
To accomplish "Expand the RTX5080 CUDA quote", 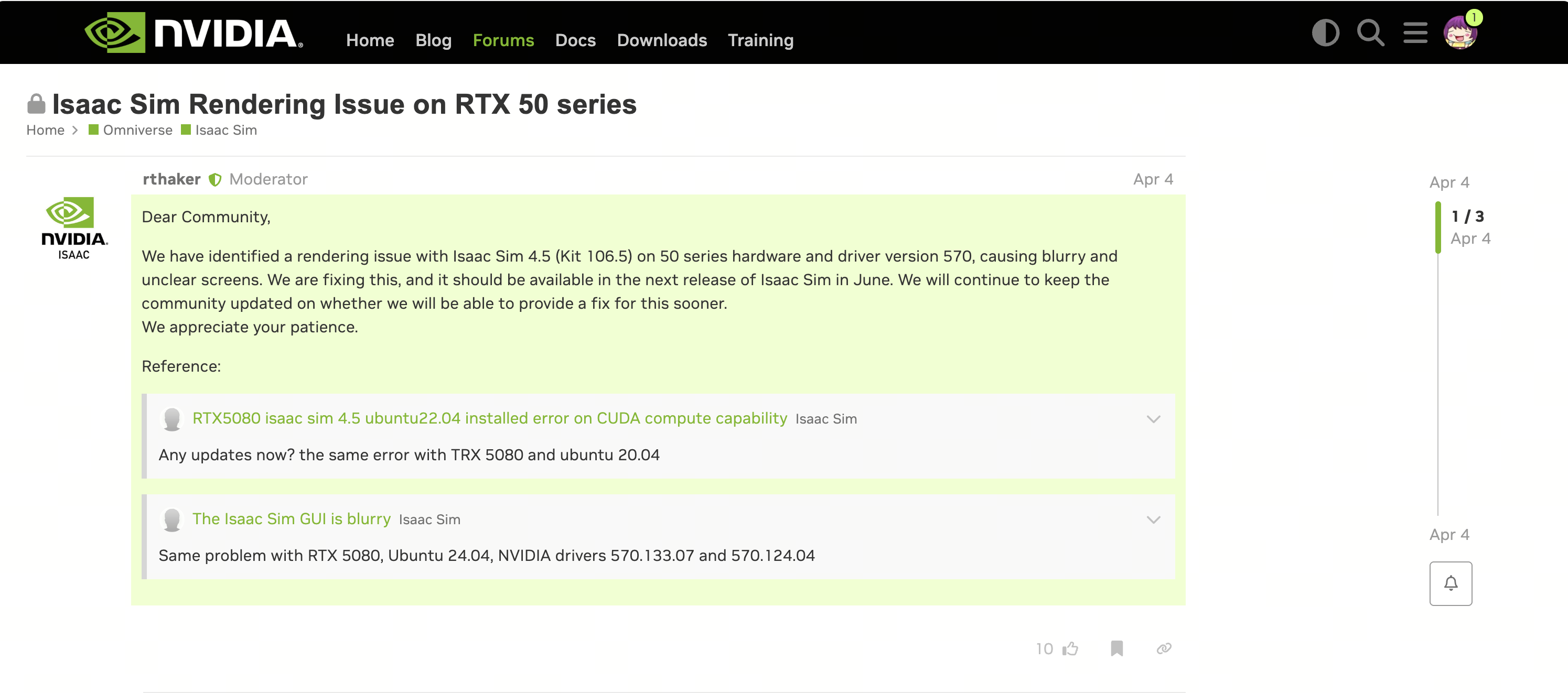I will tap(1153, 419).
